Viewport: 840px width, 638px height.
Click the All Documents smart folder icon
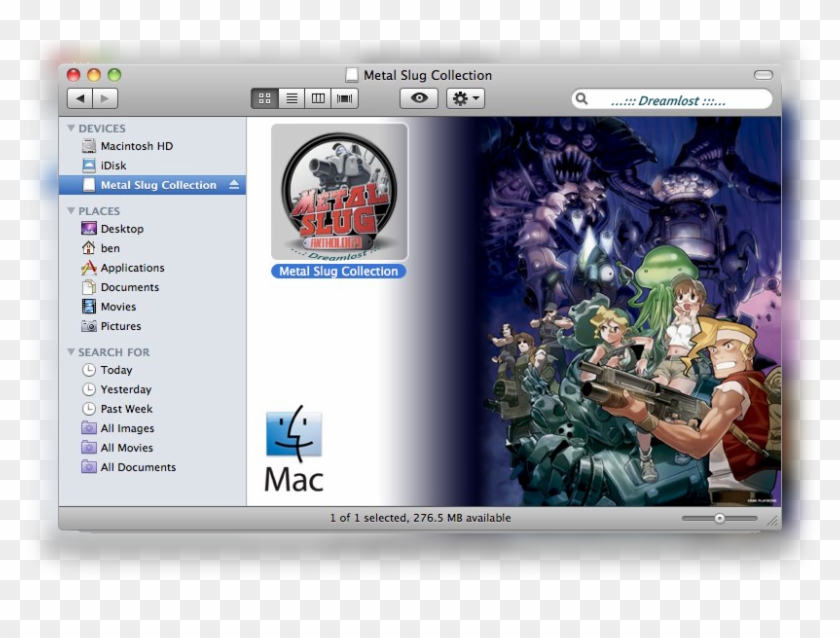88,467
